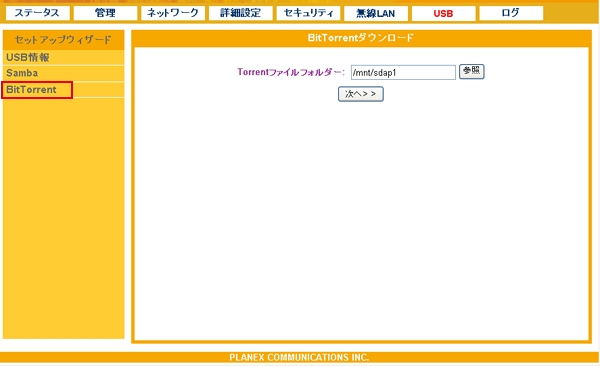The width and height of the screenshot is (600, 366).
Task: Click the red USB tab
Action: coord(443,13)
